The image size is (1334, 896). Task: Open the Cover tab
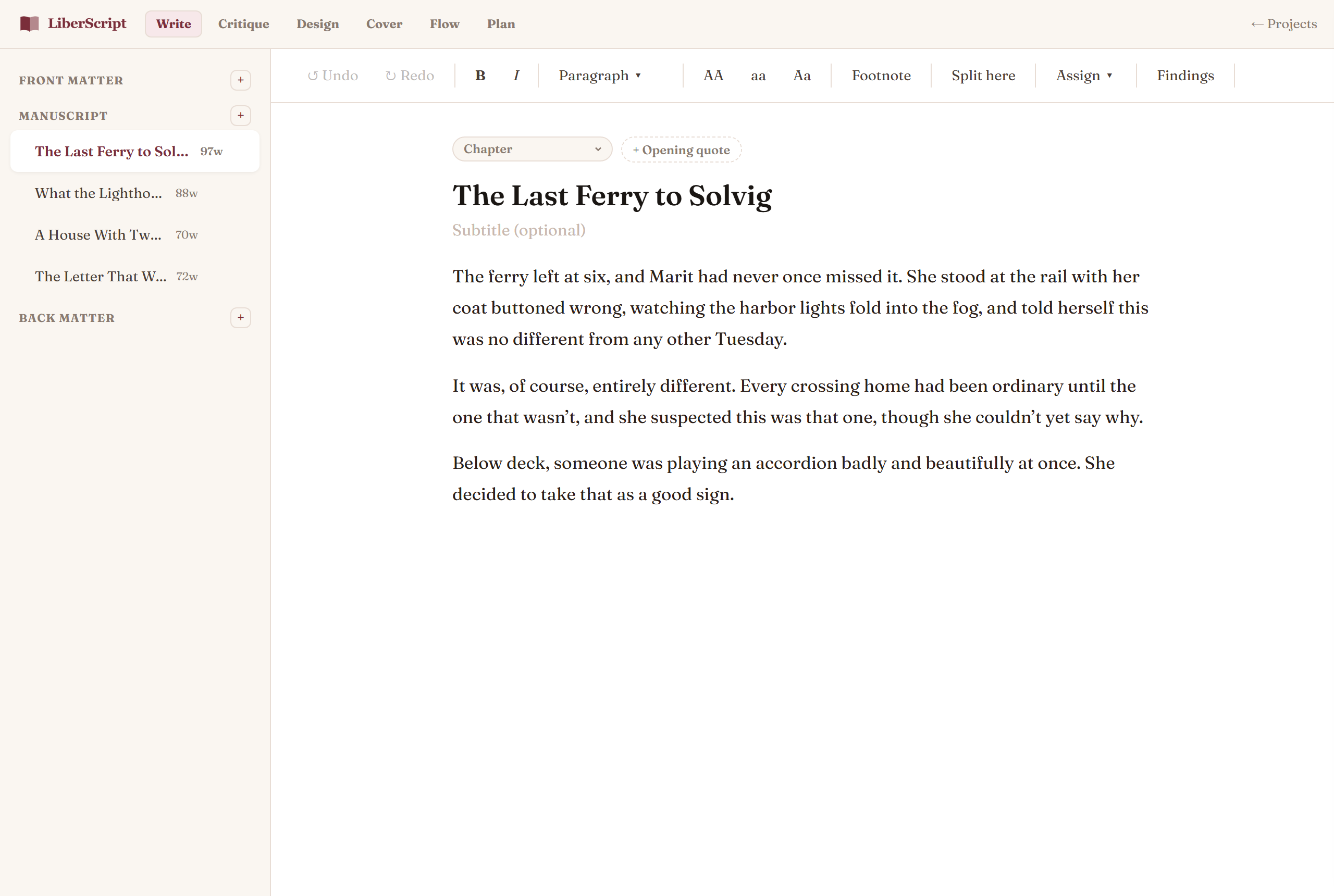point(384,24)
